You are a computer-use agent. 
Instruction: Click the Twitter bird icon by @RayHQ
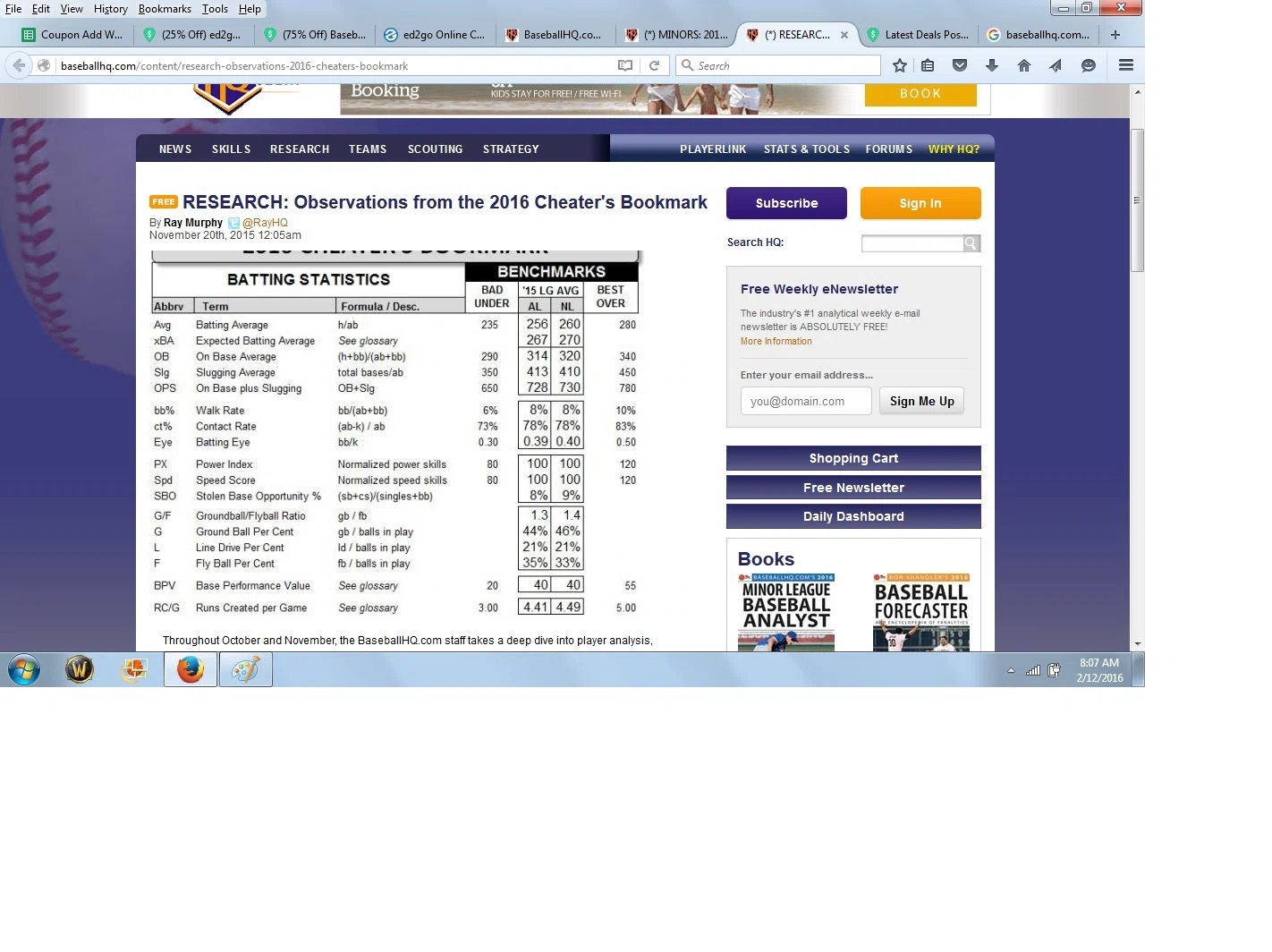(x=233, y=223)
